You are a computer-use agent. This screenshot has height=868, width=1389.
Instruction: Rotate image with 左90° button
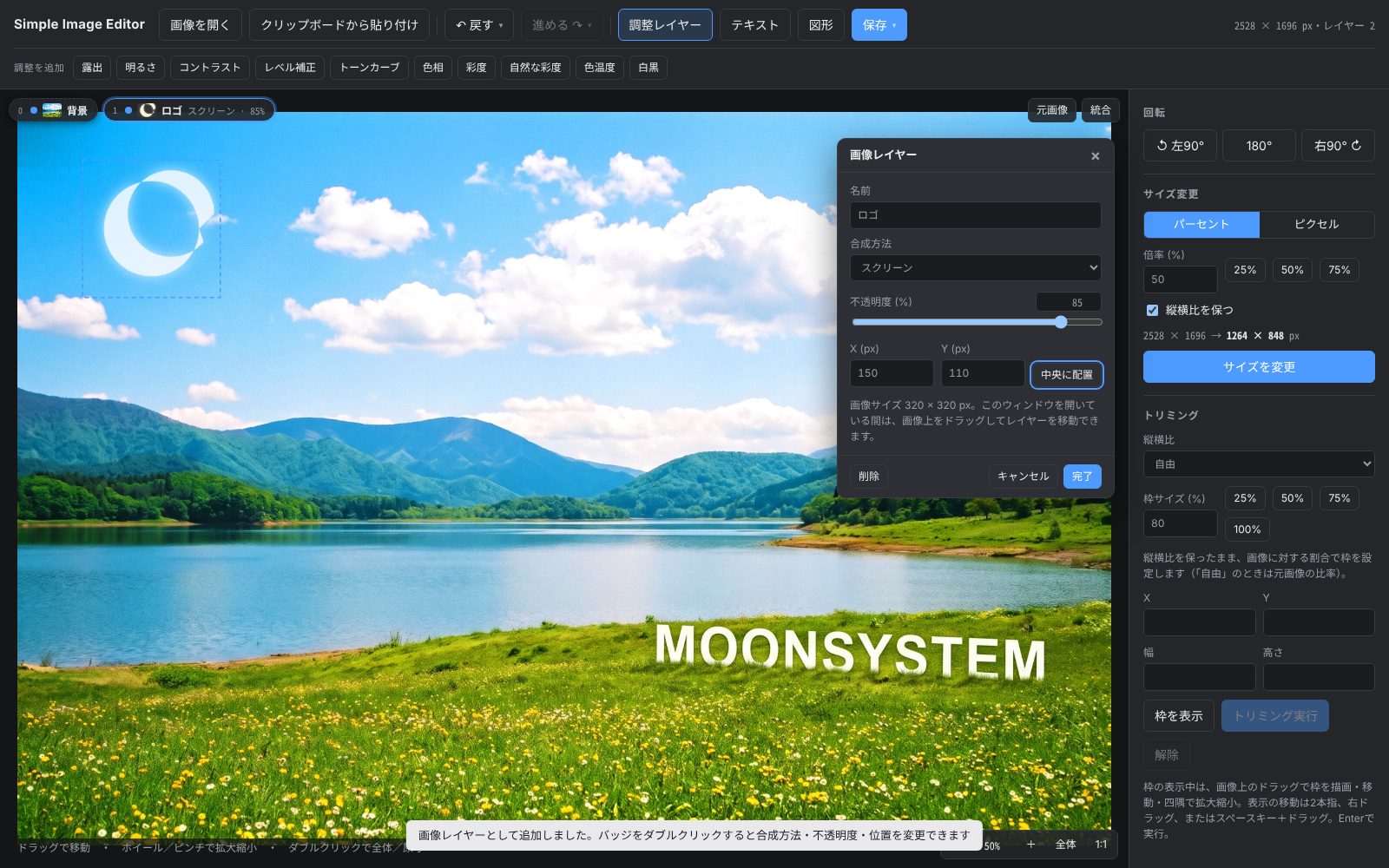tap(1180, 146)
